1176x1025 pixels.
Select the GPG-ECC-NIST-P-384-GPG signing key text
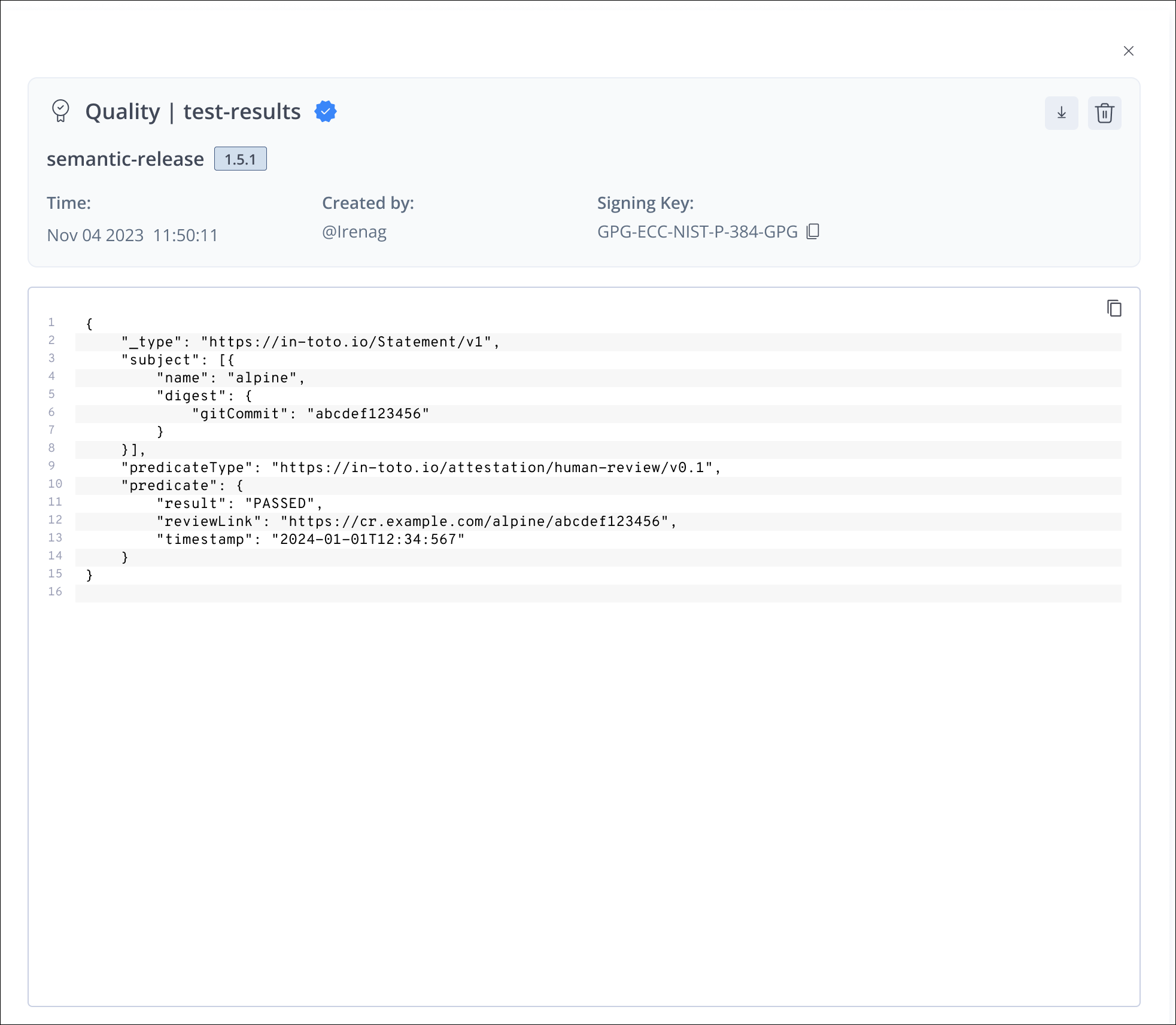pyautogui.click(x=697, y=232)
